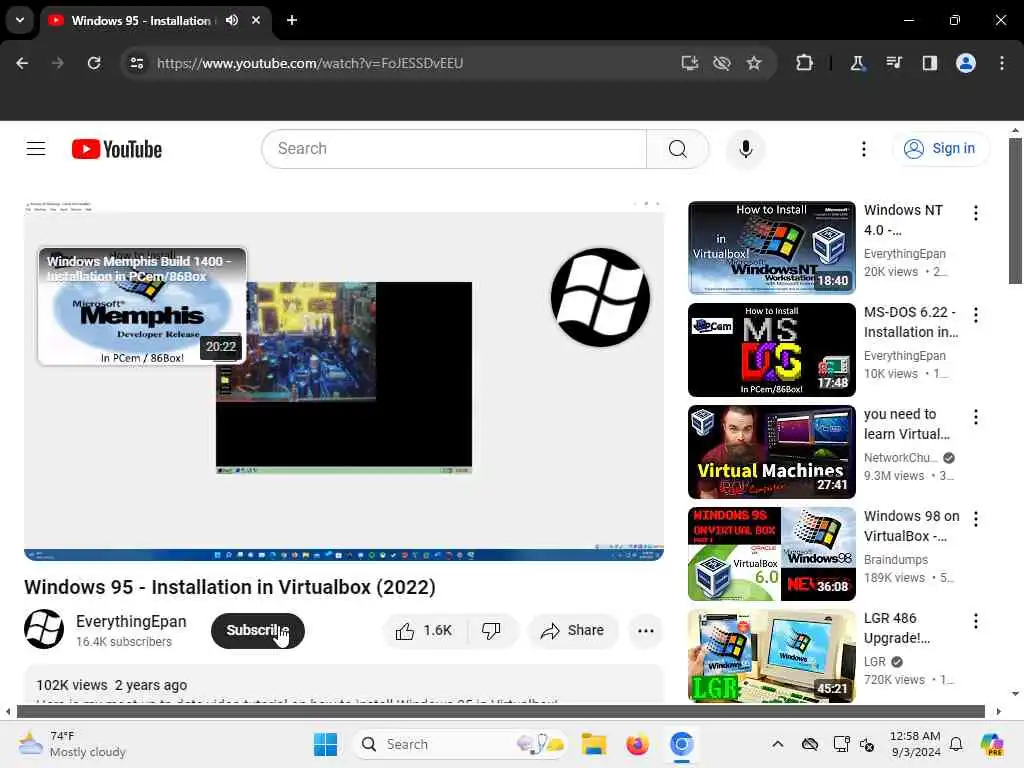Start voice search with the microphone icon

click(x=745, y=149)
